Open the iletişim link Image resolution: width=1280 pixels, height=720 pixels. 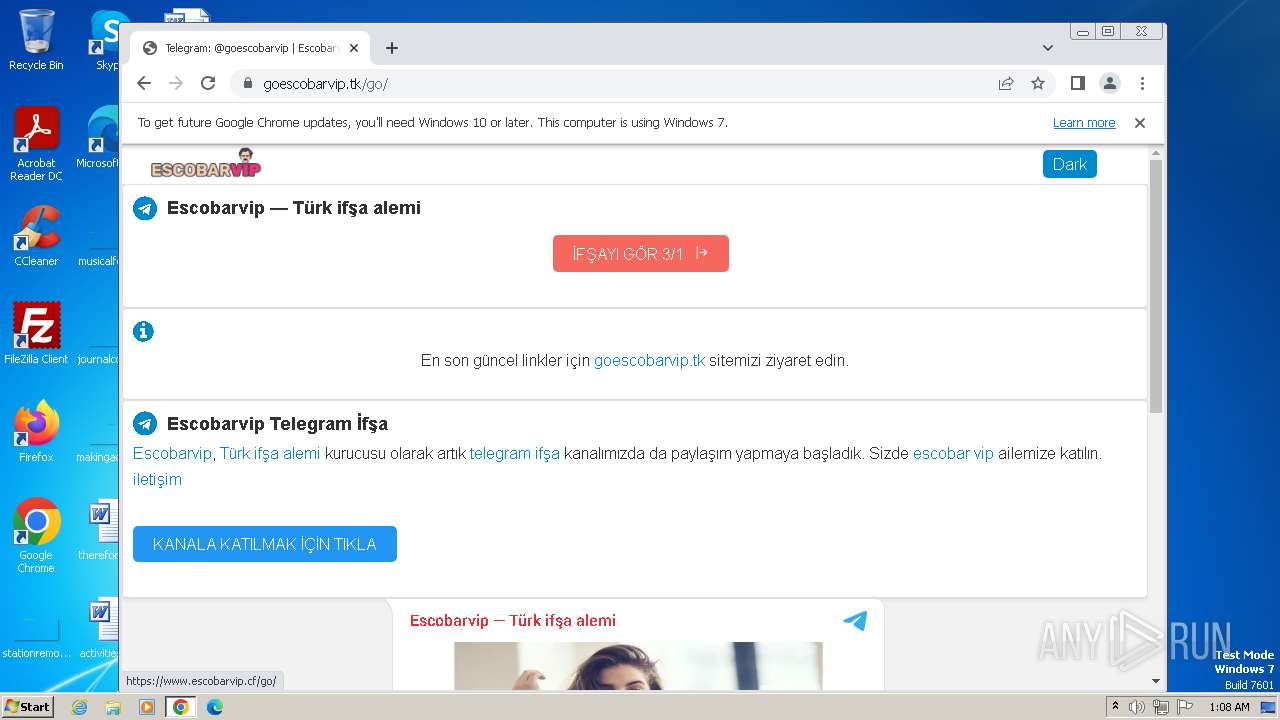click(x=157, y=479)
